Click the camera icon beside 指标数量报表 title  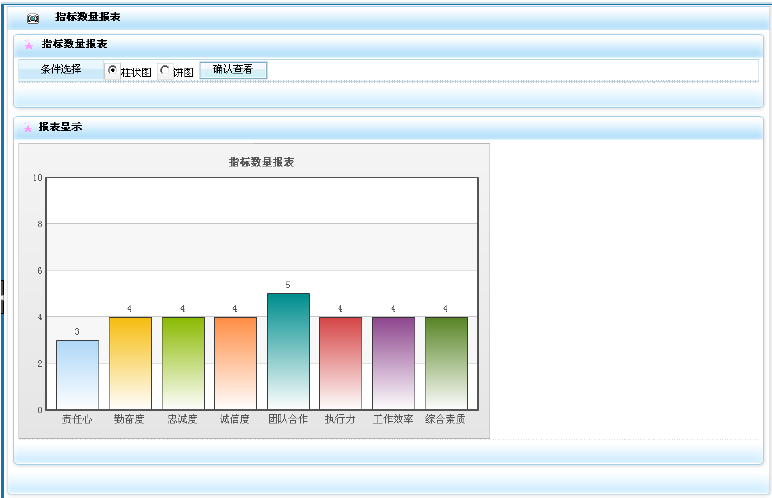pyautogui.click(x=33, y=18)
